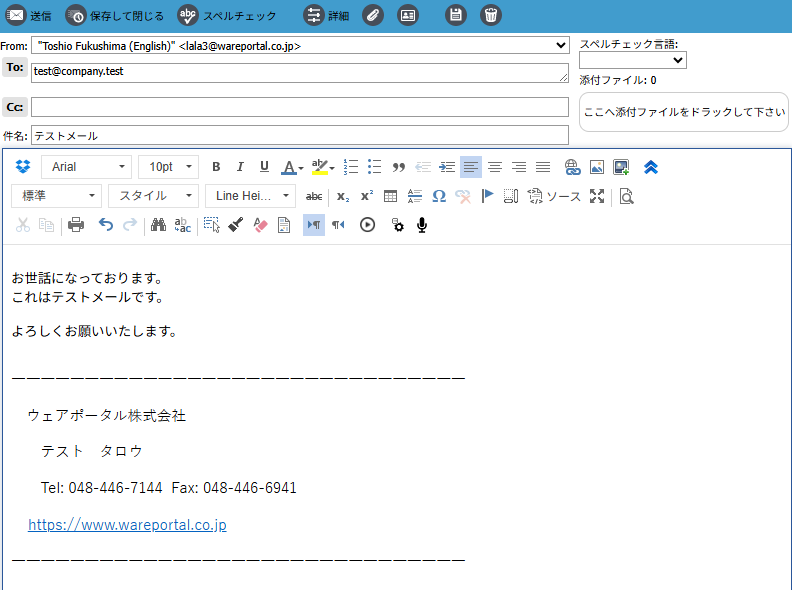Toggle align center for paragraph
Screen dimensions: 792x590
tap(495, 167)
